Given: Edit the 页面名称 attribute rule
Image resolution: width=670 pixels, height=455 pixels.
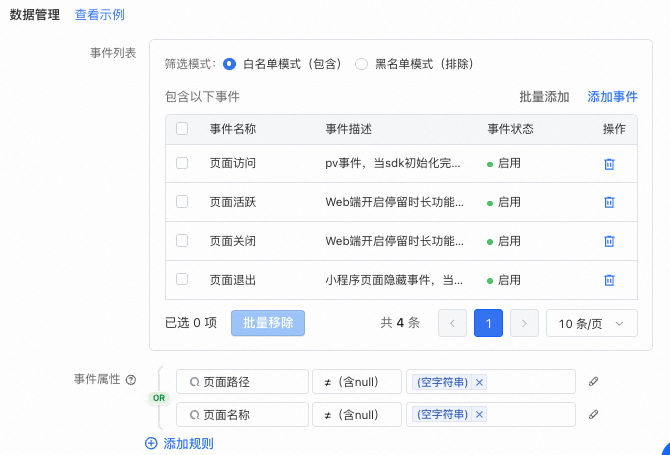Looking at the screenshot, I should (x=593, y=414).
